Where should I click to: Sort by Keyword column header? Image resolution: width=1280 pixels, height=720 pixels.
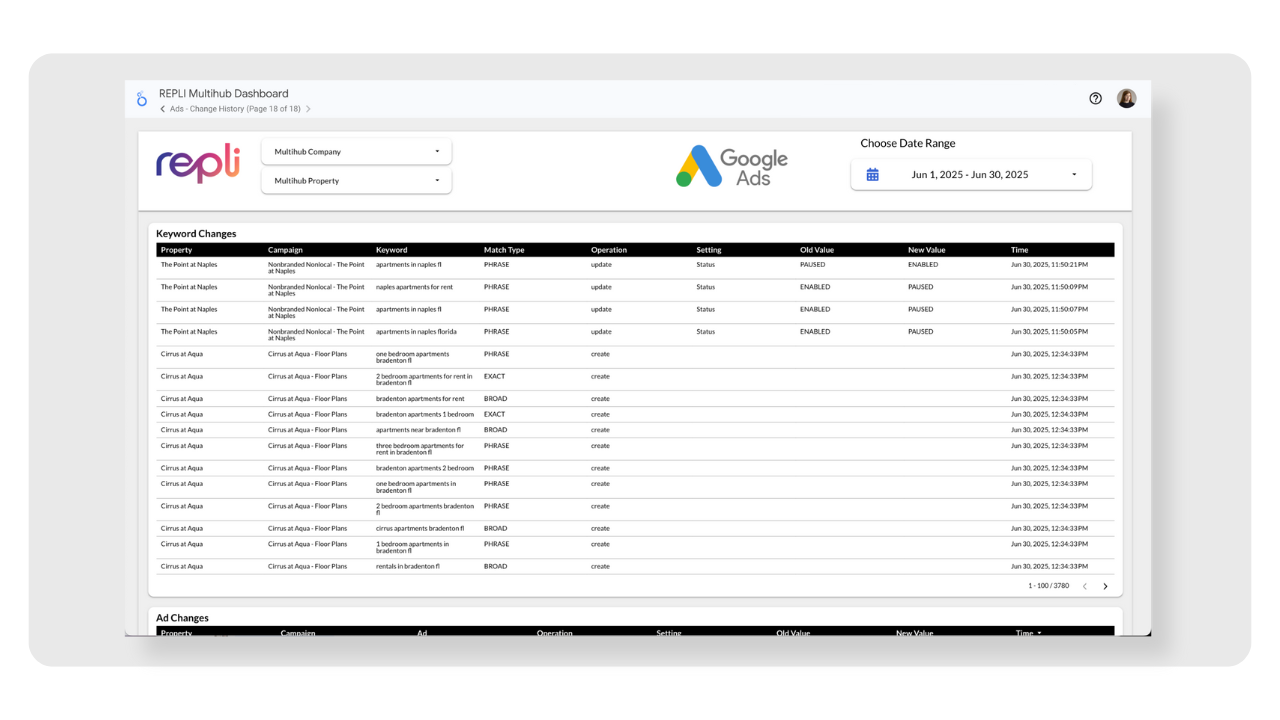click(392, 250)
